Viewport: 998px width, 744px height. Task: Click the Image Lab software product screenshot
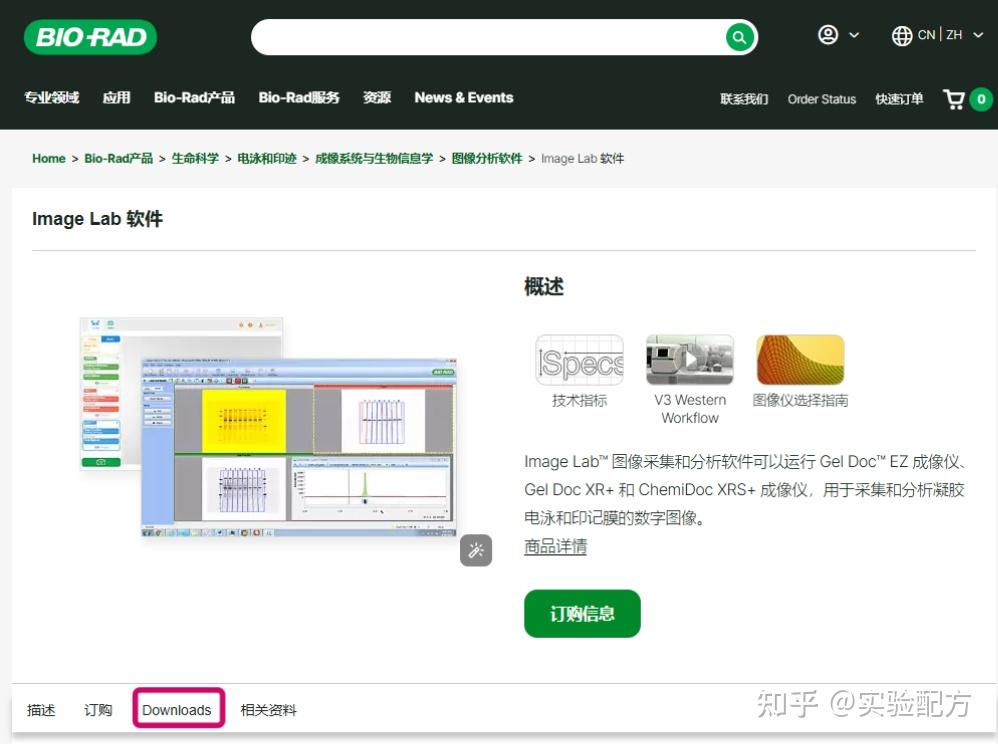pyautogui.click(x=268, y=427)
